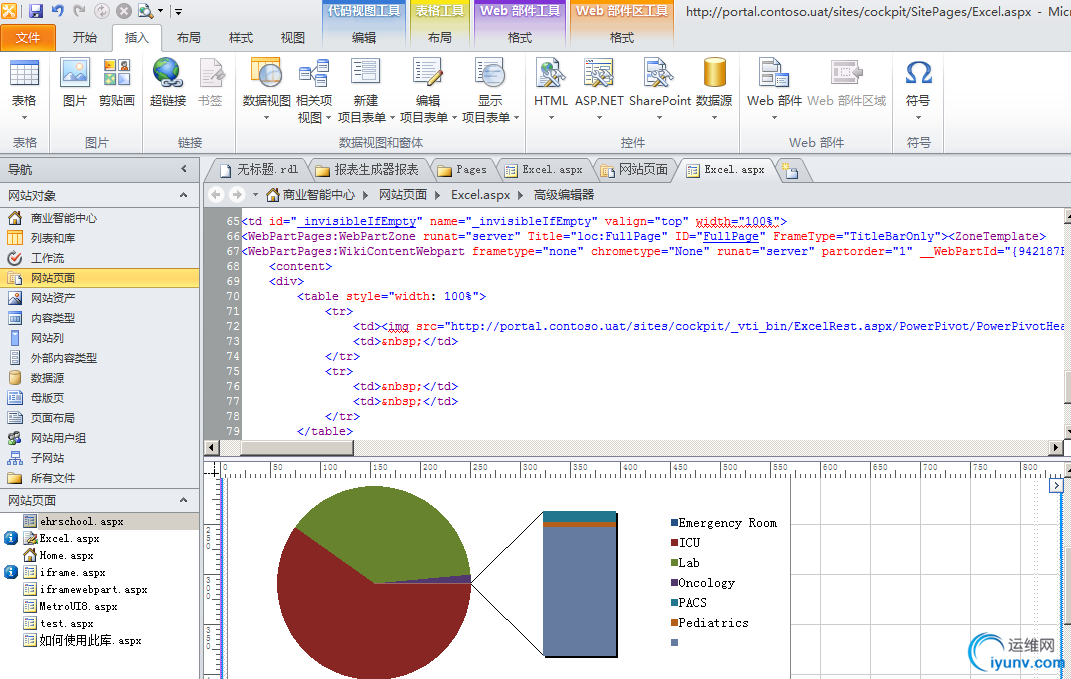
Task: Collapse the 导航 pane with its chevron
Action: pyautogui.click(x=184, y=169)
